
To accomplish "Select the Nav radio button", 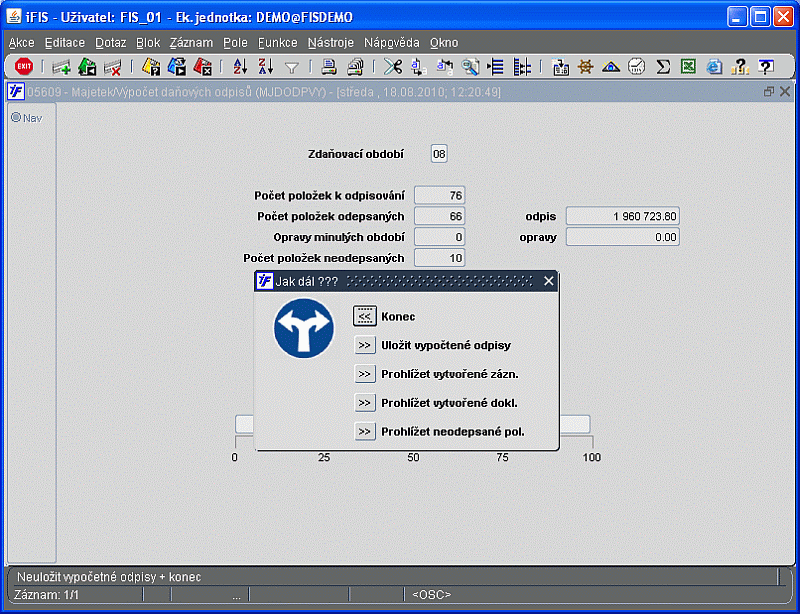I will point(16,117).
